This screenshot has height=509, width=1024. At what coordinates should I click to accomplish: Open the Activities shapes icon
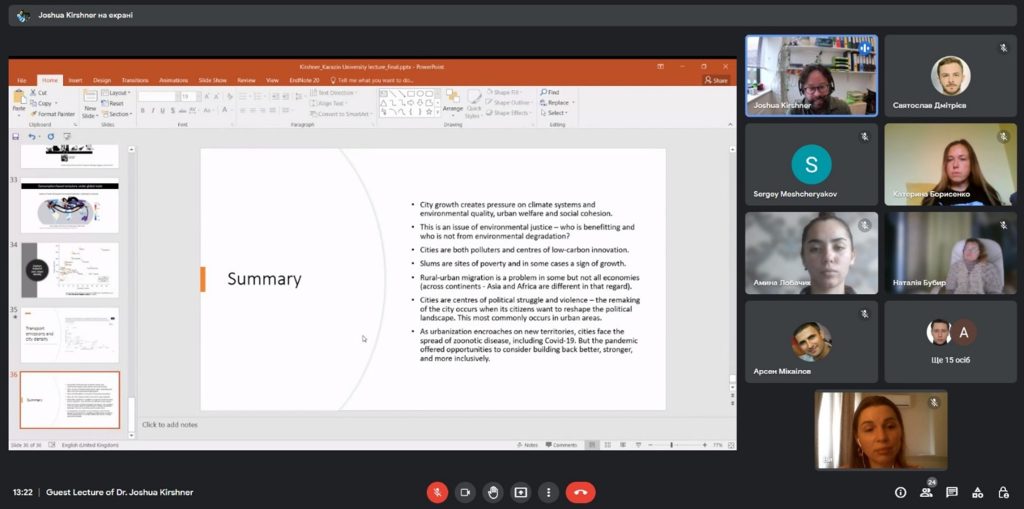977,492
